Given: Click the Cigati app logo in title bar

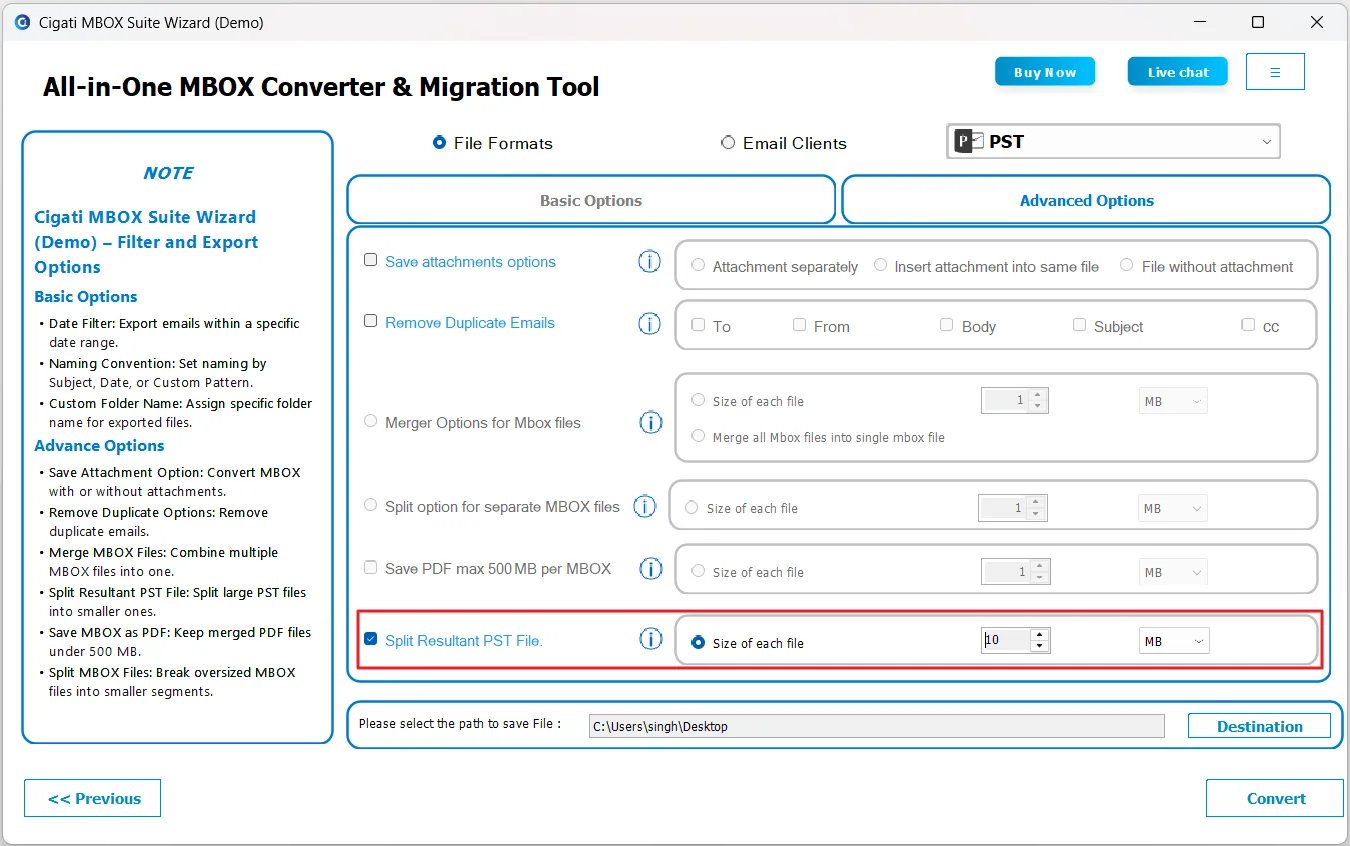Looking at the screenshot, I should (22, 22).
